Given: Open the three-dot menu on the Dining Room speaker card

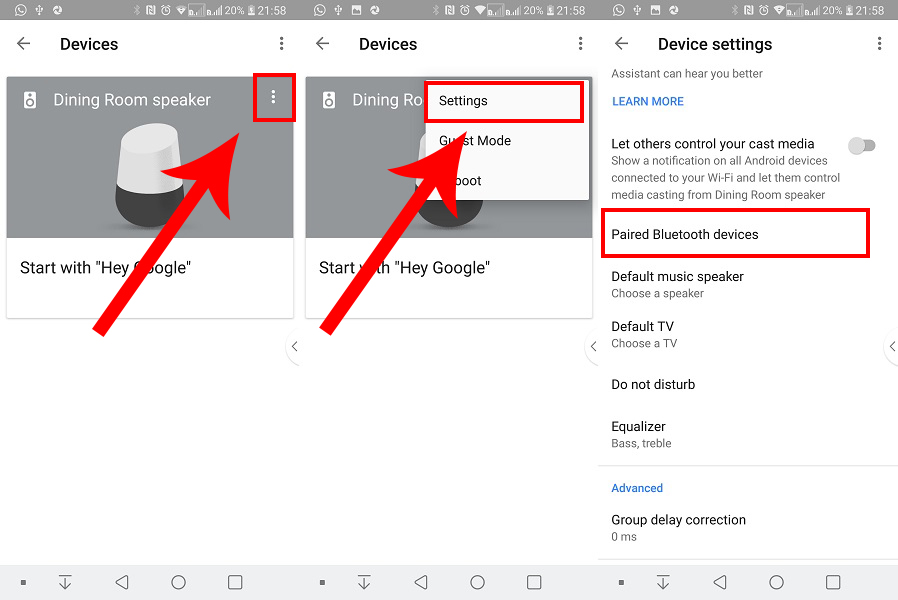Looking at the screenshot, I should pos(274,97).
